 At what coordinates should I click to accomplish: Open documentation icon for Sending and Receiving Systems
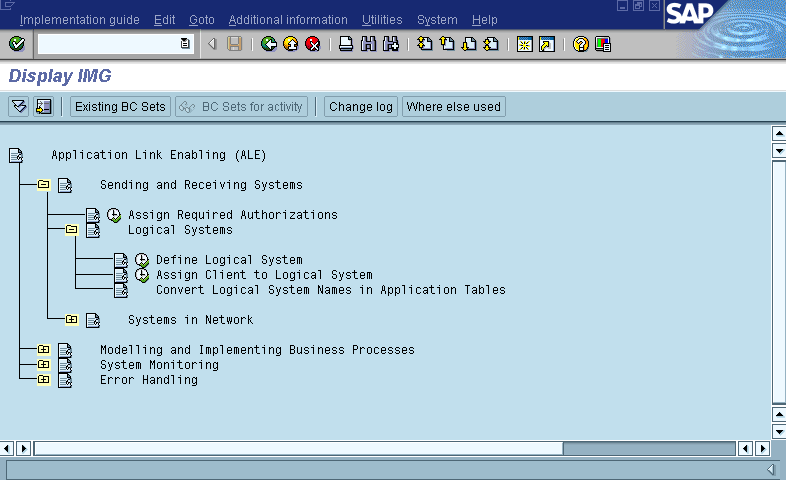click(x=65, y=185)
